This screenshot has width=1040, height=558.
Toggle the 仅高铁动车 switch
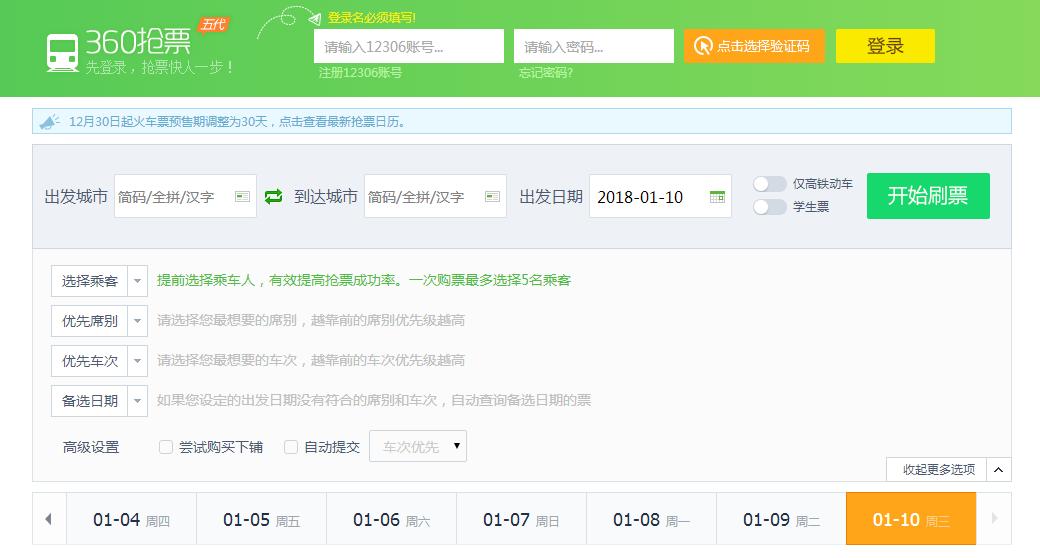coord(769,184)
